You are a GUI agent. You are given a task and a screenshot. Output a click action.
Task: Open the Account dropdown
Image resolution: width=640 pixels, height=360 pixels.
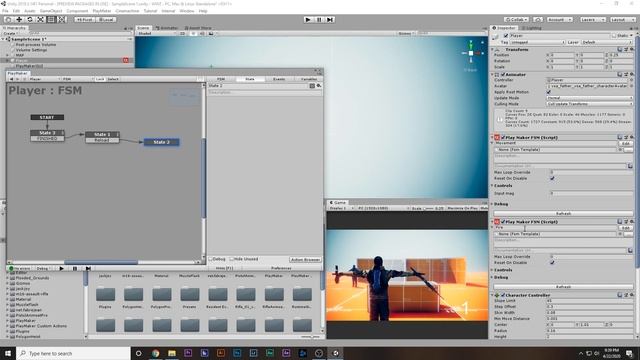click(x=559, y=20)
